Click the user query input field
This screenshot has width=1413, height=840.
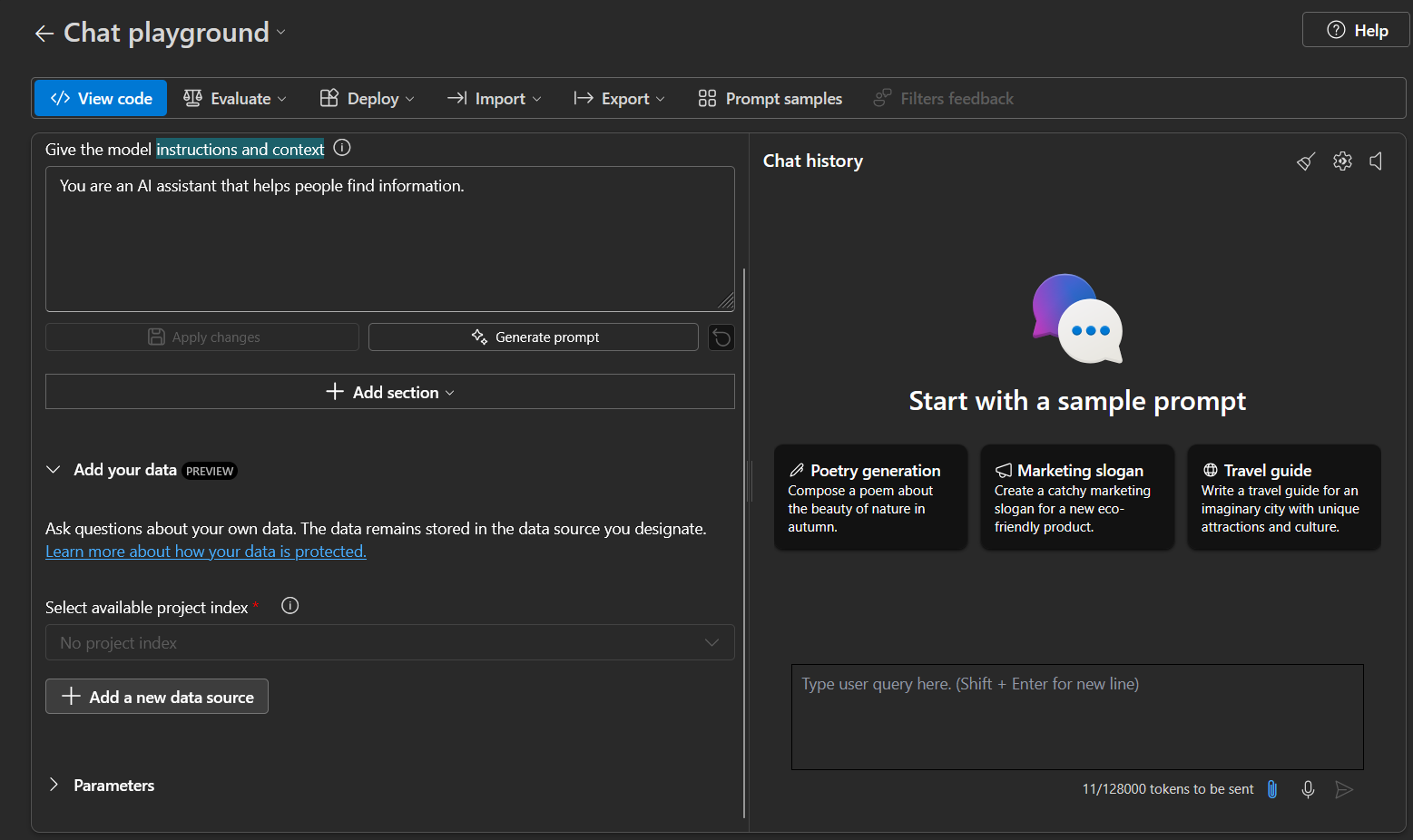pyautogui.click(x=1076, y=717)
